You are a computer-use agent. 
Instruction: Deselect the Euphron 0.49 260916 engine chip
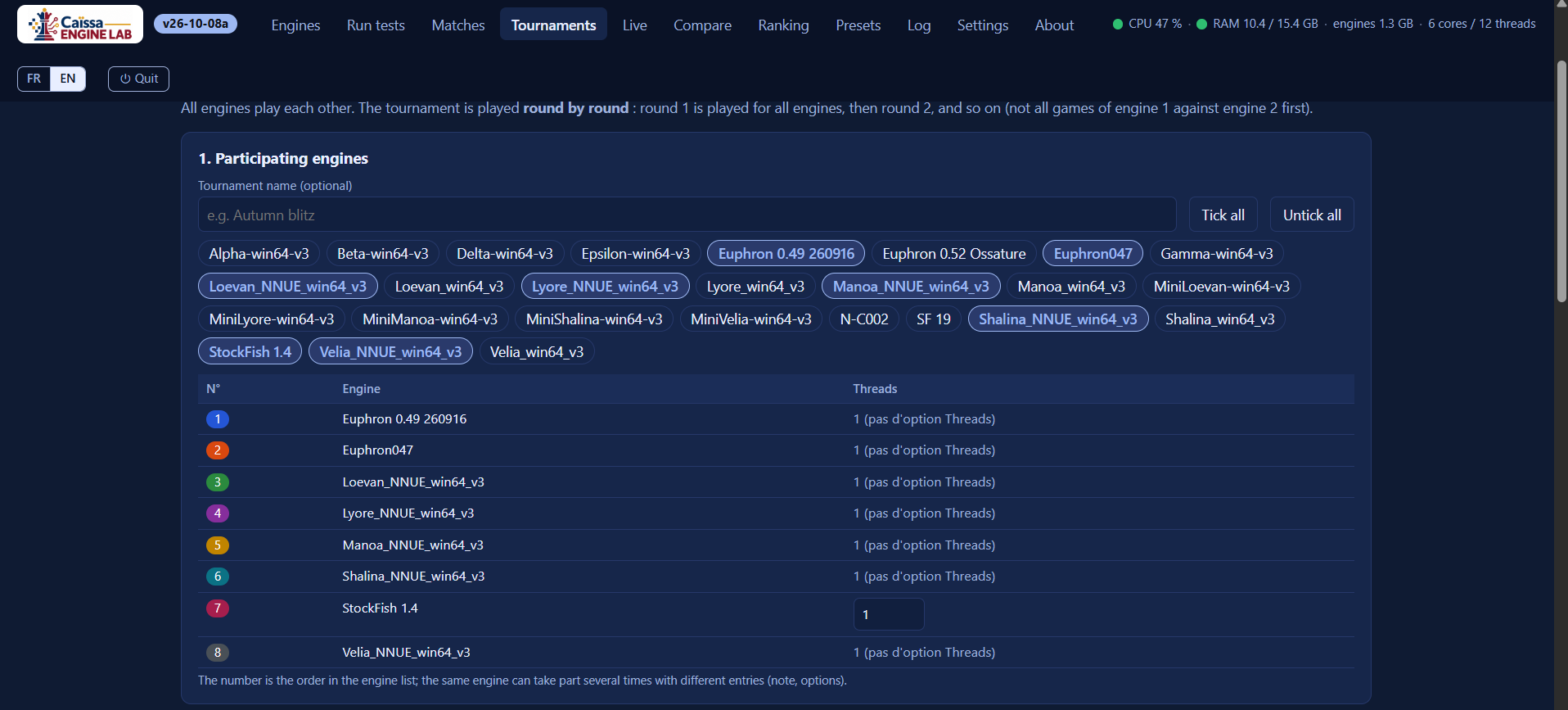786,254
